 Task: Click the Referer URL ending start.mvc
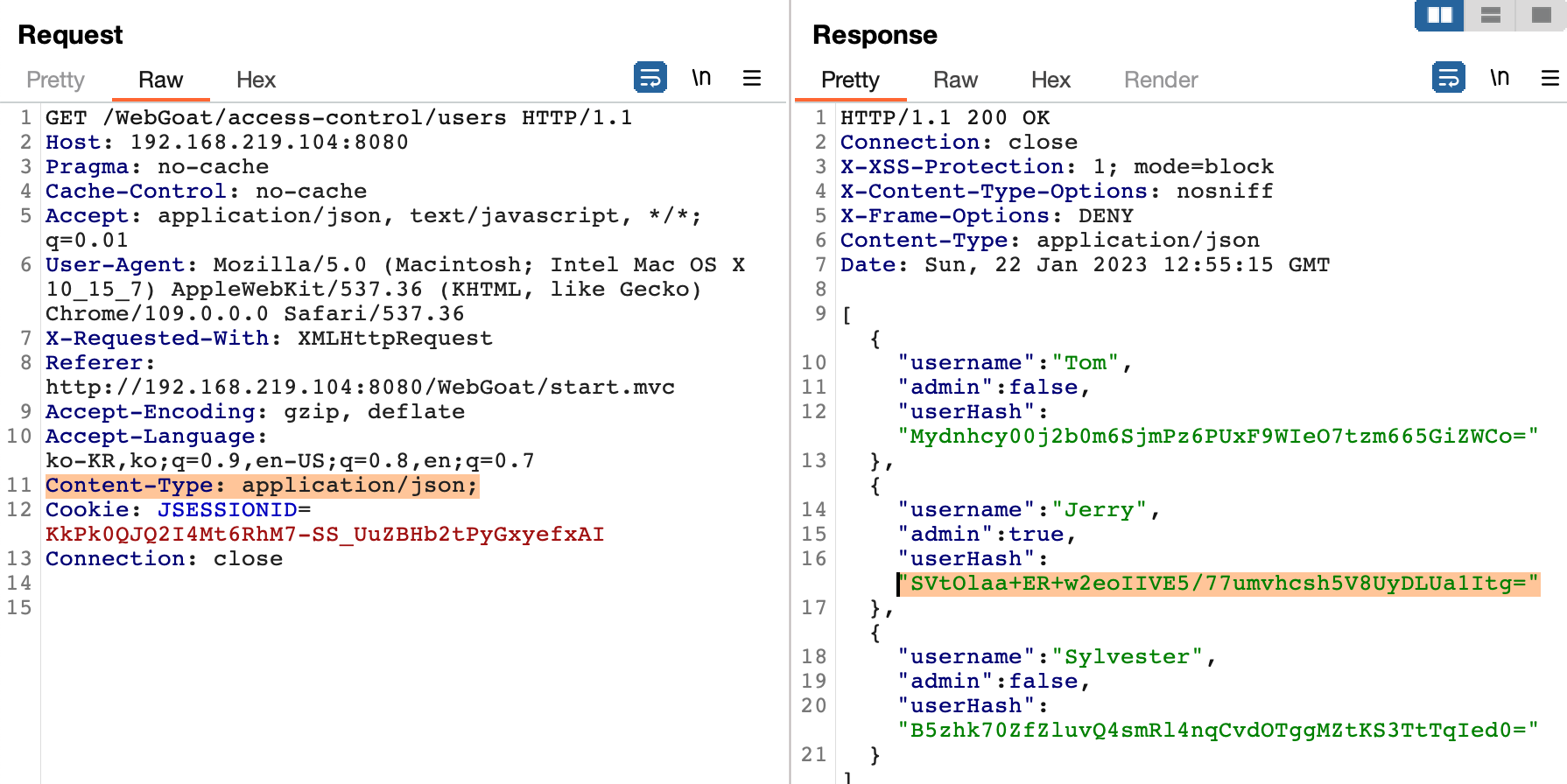tap(360, 387)
